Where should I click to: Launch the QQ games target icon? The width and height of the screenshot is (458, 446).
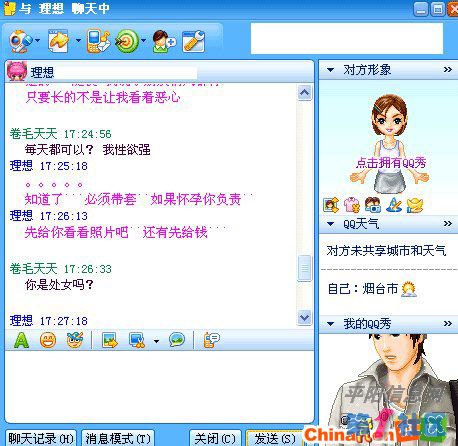click(x=127, y=41)
